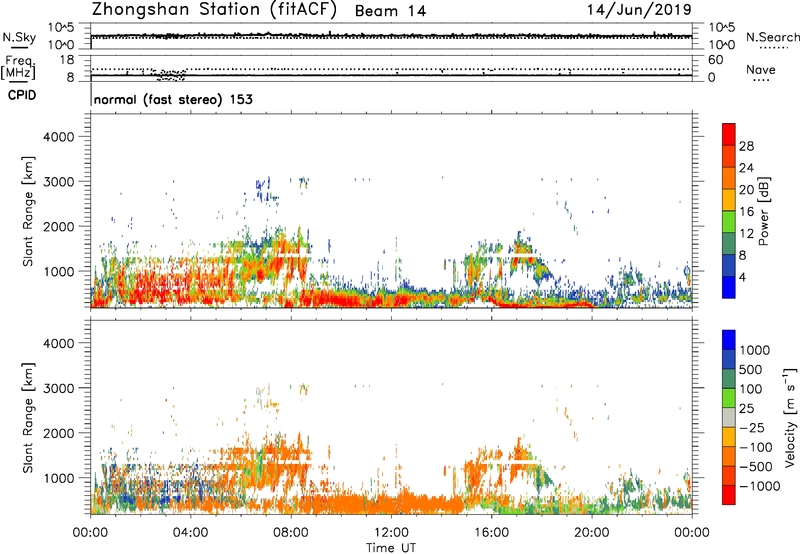Pick the red top segment of the power colorbar
Viewport: 800px width, 554px height.
click(x=729, y=135)
